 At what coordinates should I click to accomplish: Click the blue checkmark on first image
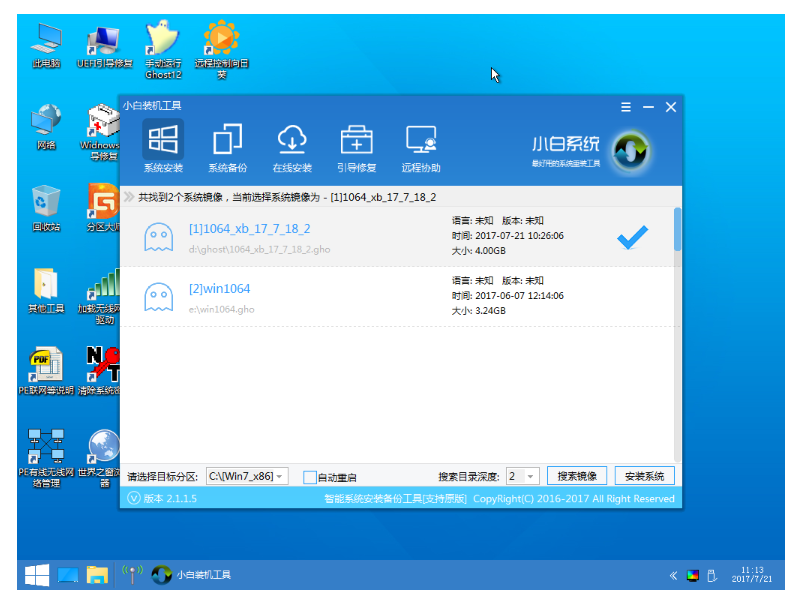[632, 237]
